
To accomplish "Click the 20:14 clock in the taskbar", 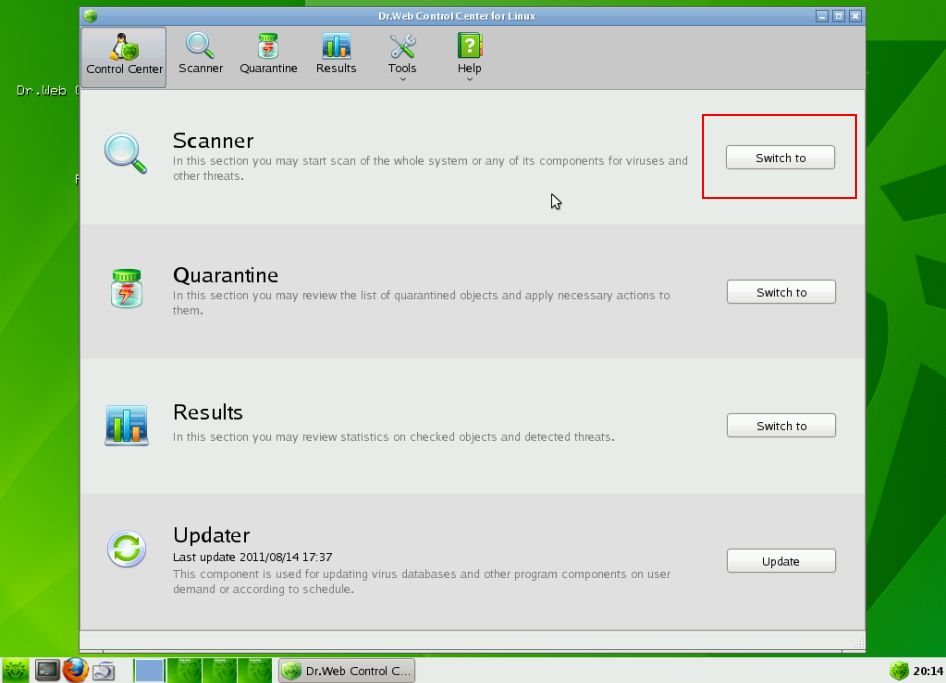I will coord(928,671).
